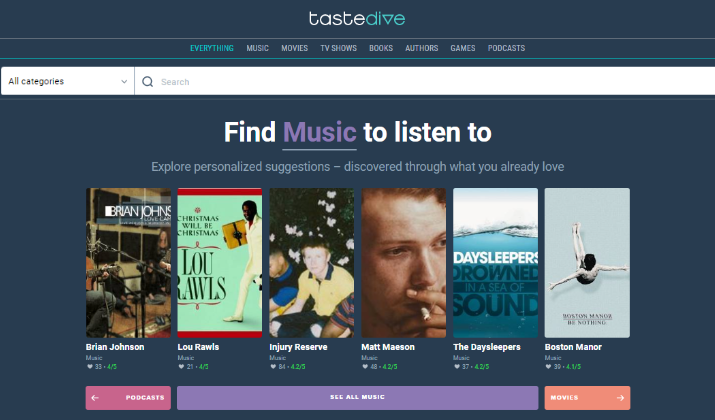Open The Daysleepers album cover

point(495,263)
